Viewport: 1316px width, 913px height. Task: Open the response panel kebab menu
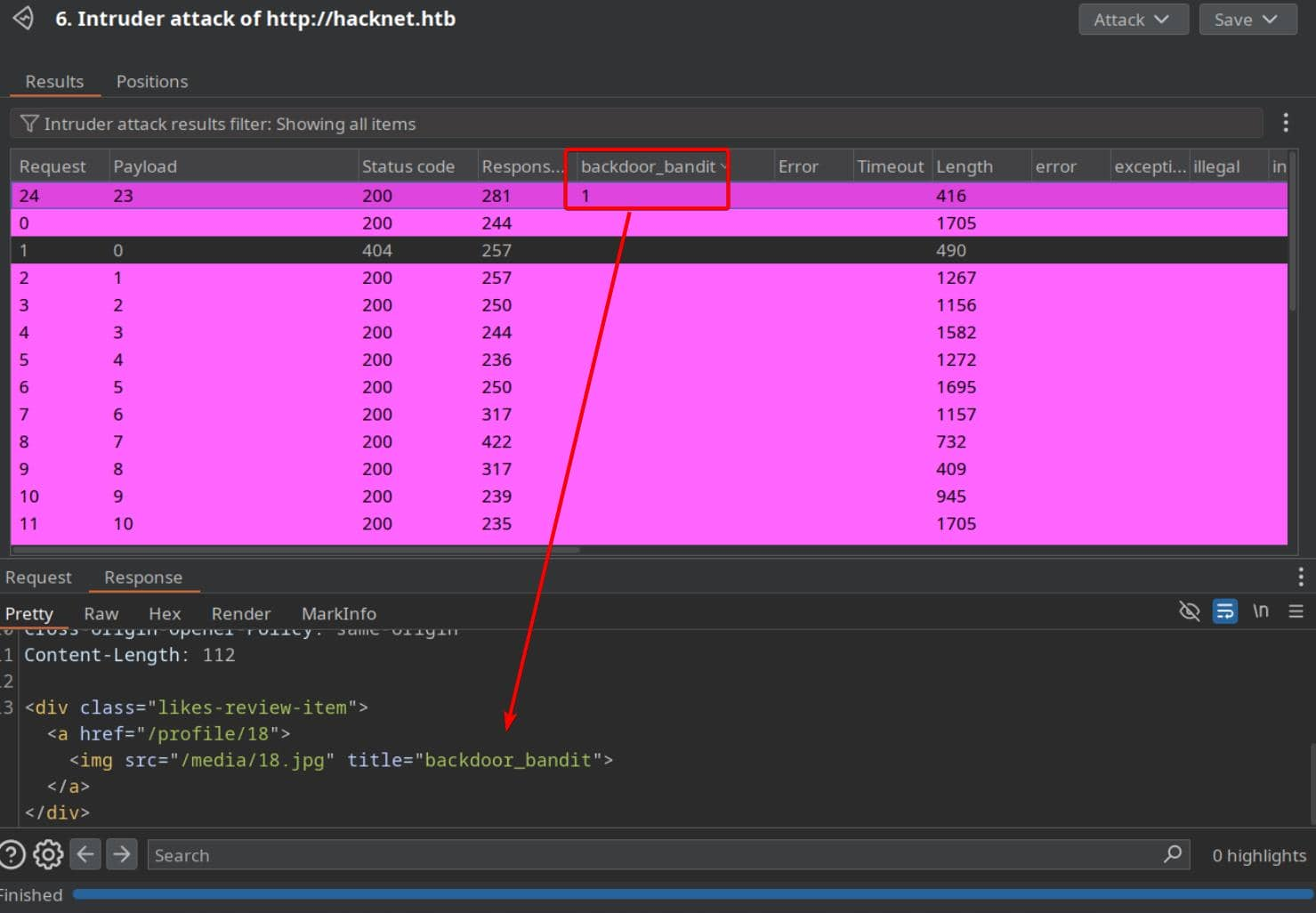[1300, 577]
